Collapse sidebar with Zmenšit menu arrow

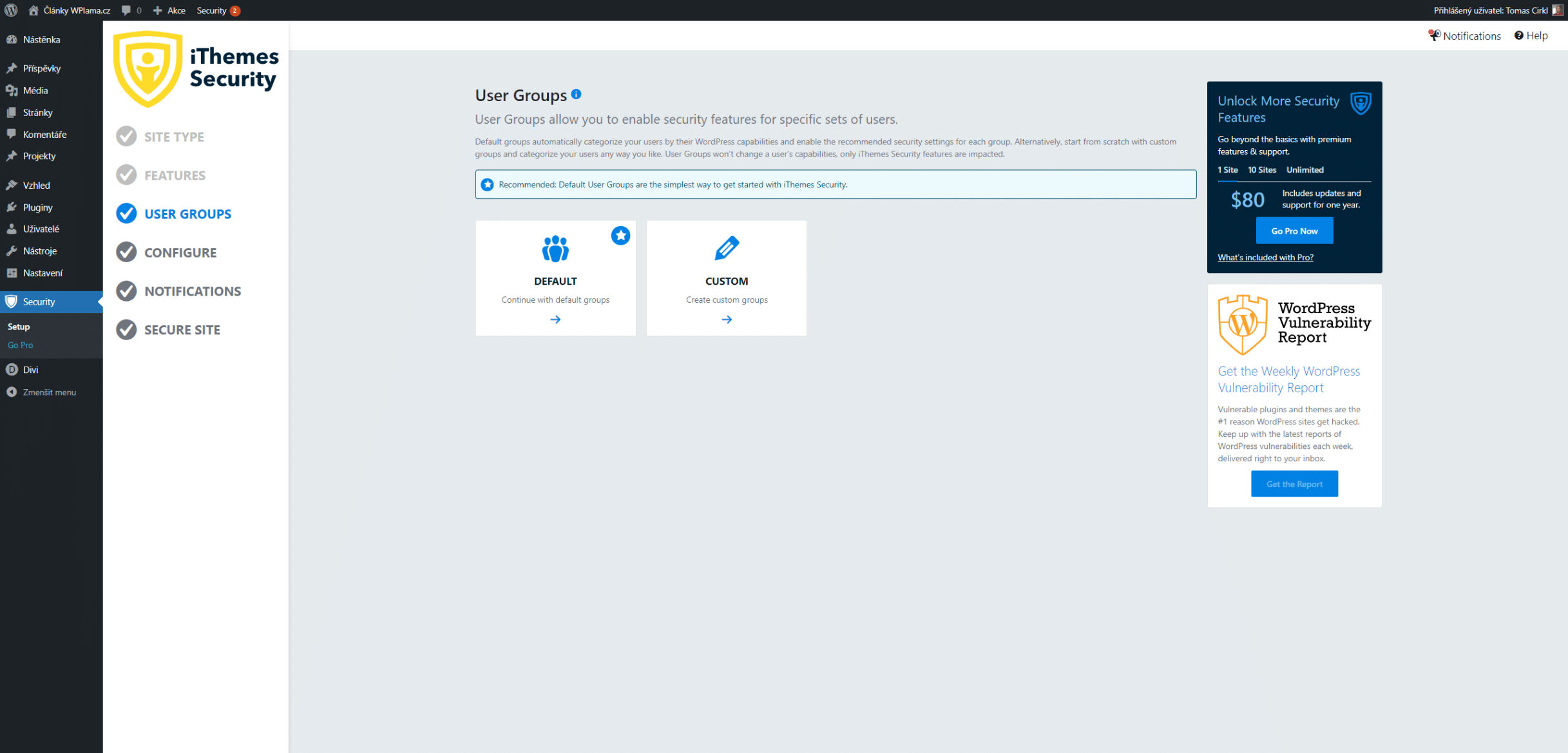coord(12,392)
